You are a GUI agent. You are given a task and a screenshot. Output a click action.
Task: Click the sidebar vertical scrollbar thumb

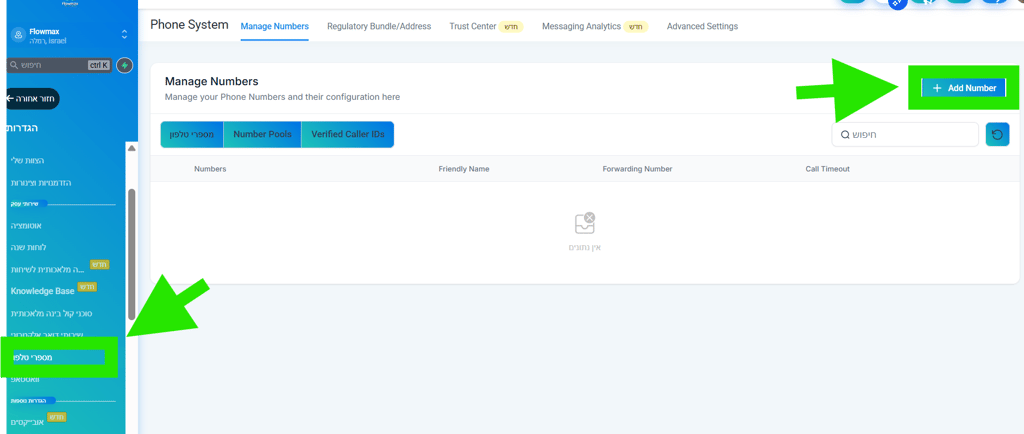tap(132, 253)
